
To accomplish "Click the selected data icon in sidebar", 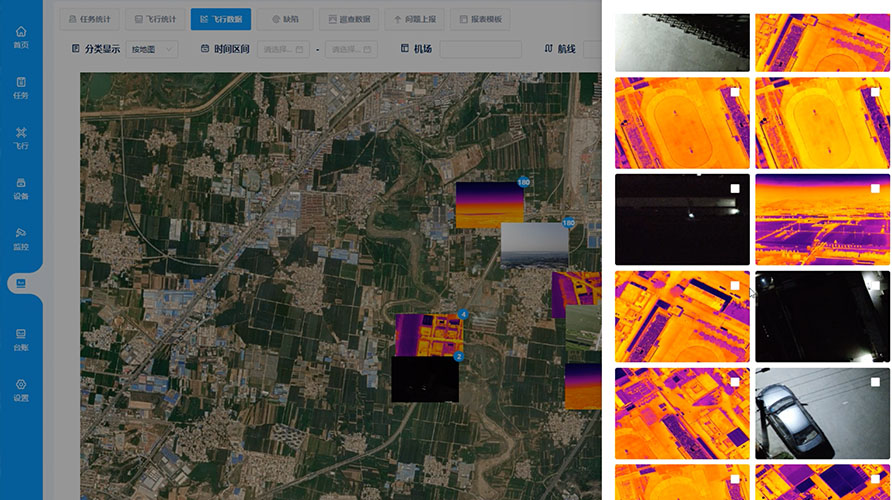I will click(x=21, y=285).
